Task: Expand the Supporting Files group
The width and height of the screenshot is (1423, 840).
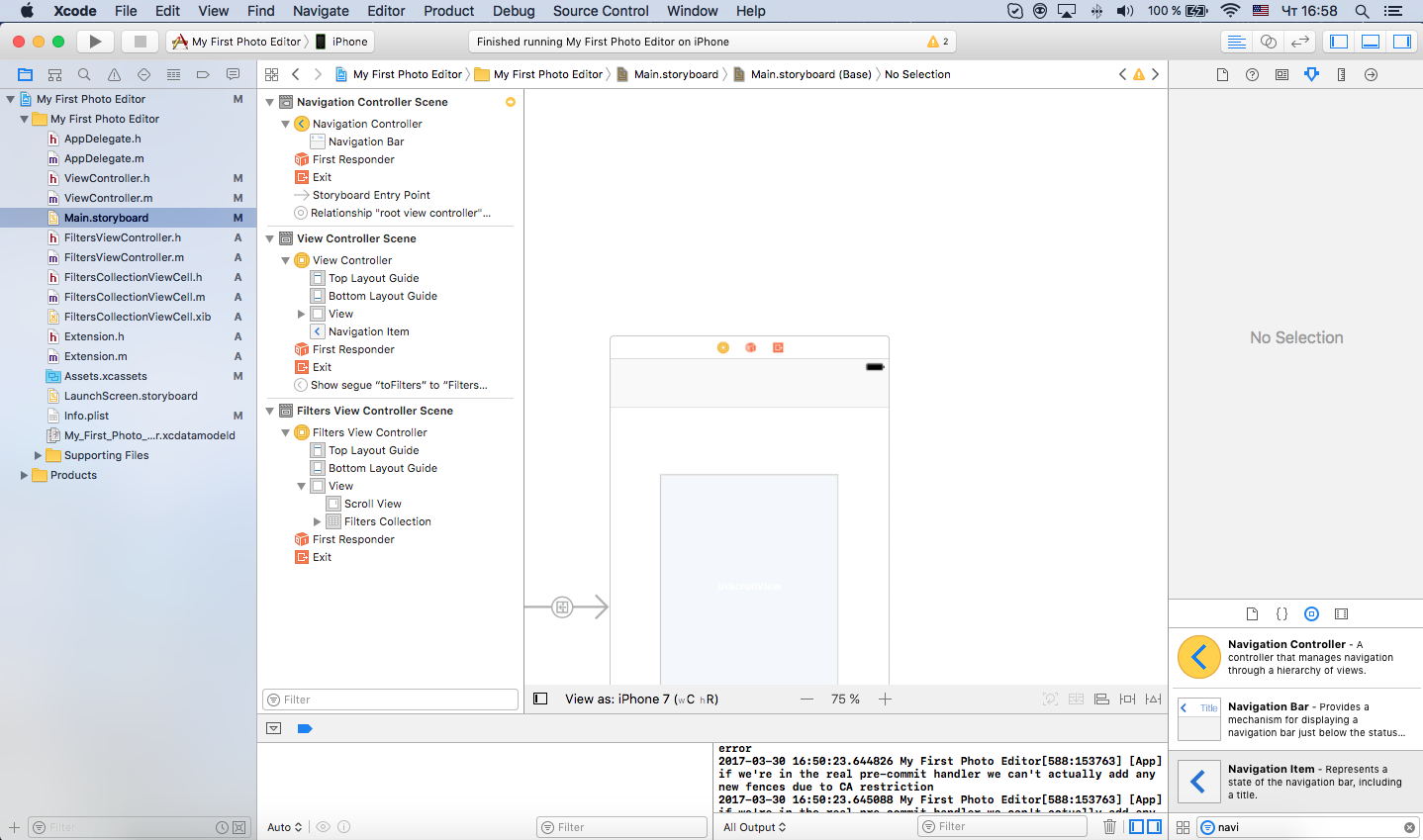Action: pos(39,455)
